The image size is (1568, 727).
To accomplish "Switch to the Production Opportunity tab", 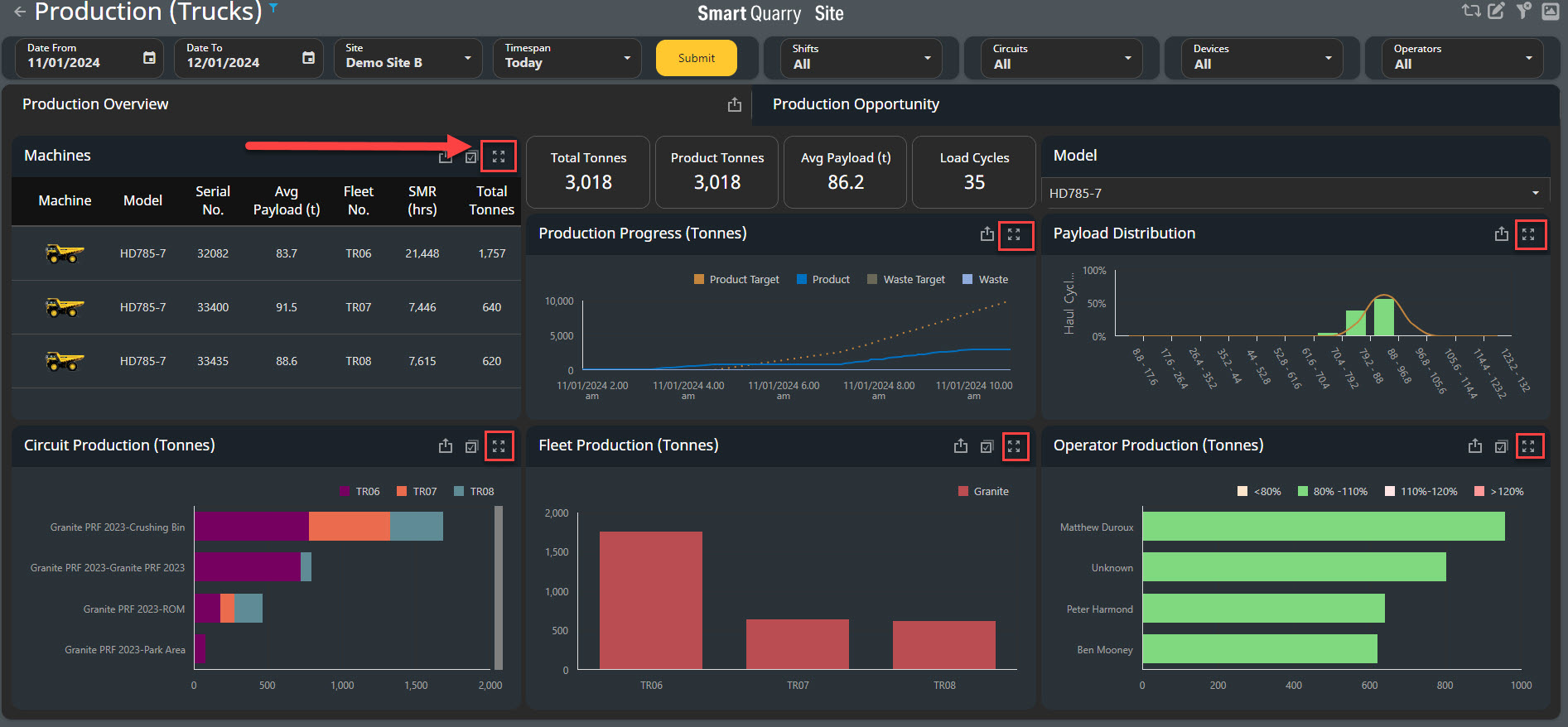I will (x=856, y=104).
